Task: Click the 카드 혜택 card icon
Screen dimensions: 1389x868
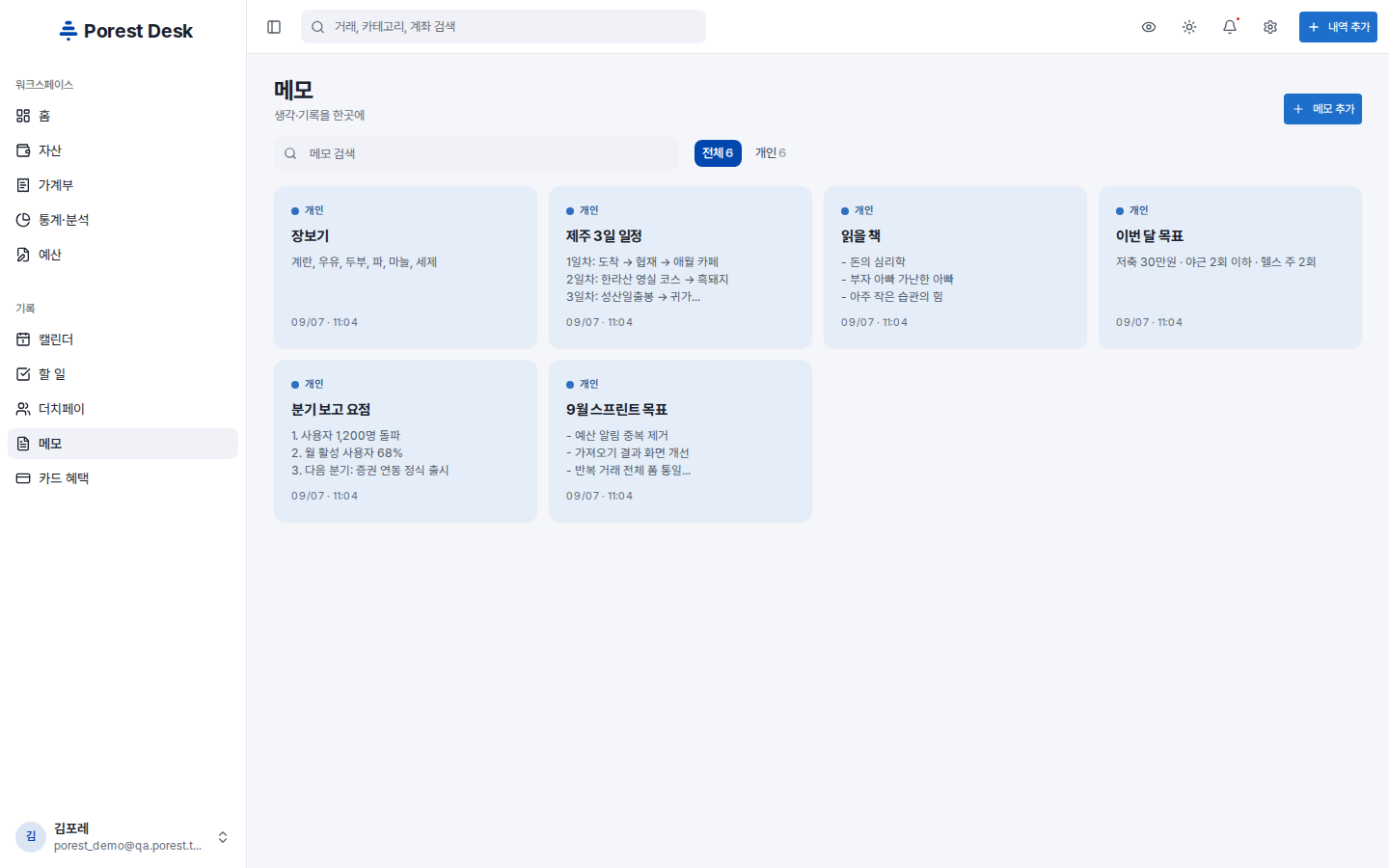Action: tap(23, 478)
